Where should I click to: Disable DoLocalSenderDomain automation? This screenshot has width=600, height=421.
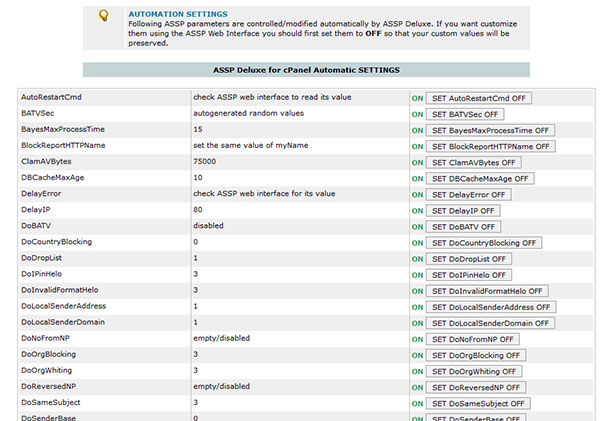490,323
